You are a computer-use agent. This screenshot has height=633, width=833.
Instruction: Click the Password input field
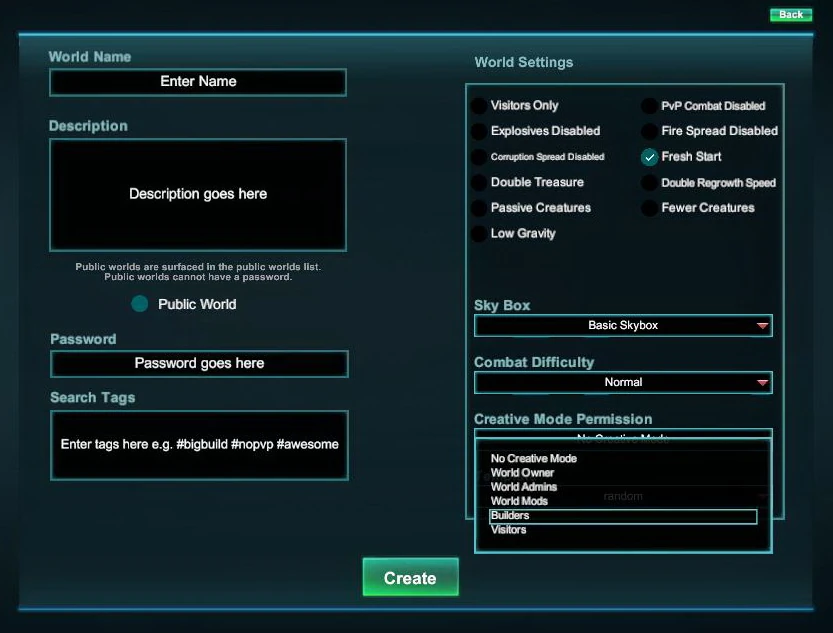point(199,364)
